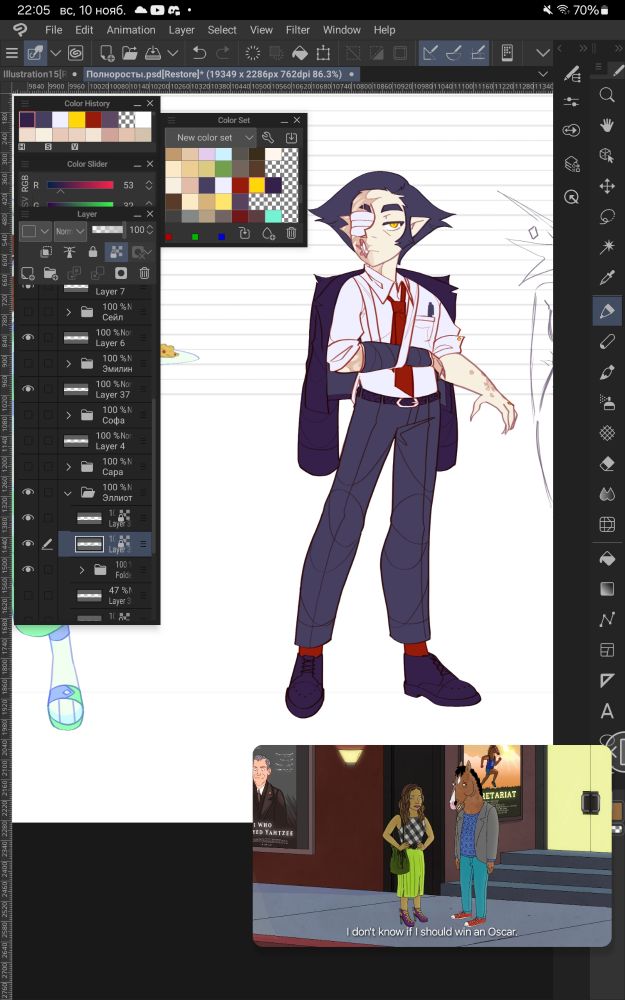Select the Gradient tool

coord(607,589)
